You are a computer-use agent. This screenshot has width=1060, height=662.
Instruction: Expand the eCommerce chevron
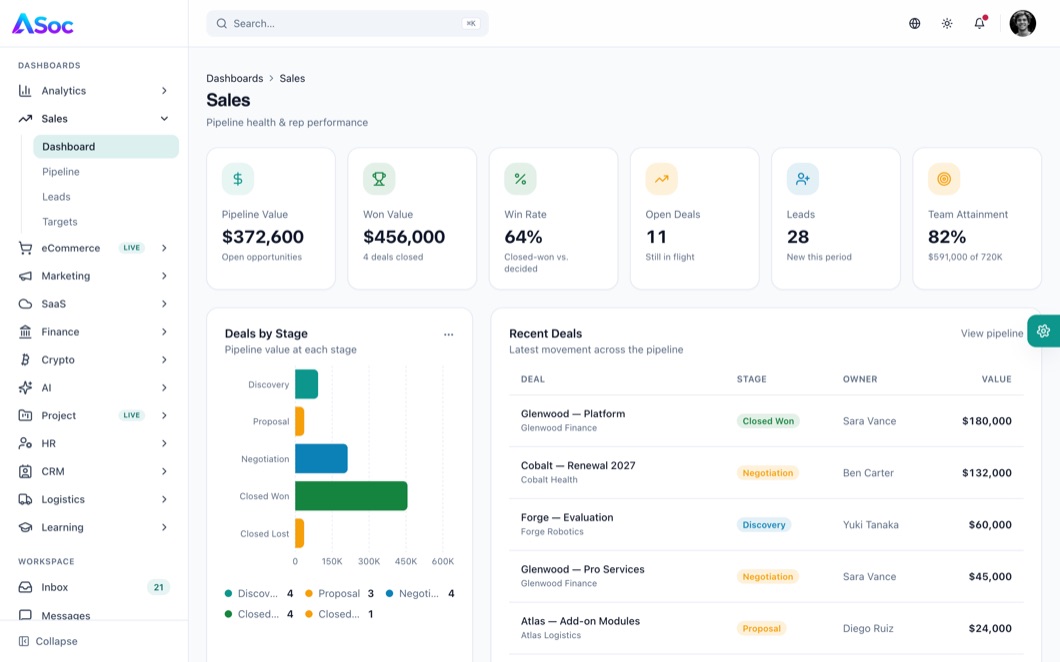164,248
